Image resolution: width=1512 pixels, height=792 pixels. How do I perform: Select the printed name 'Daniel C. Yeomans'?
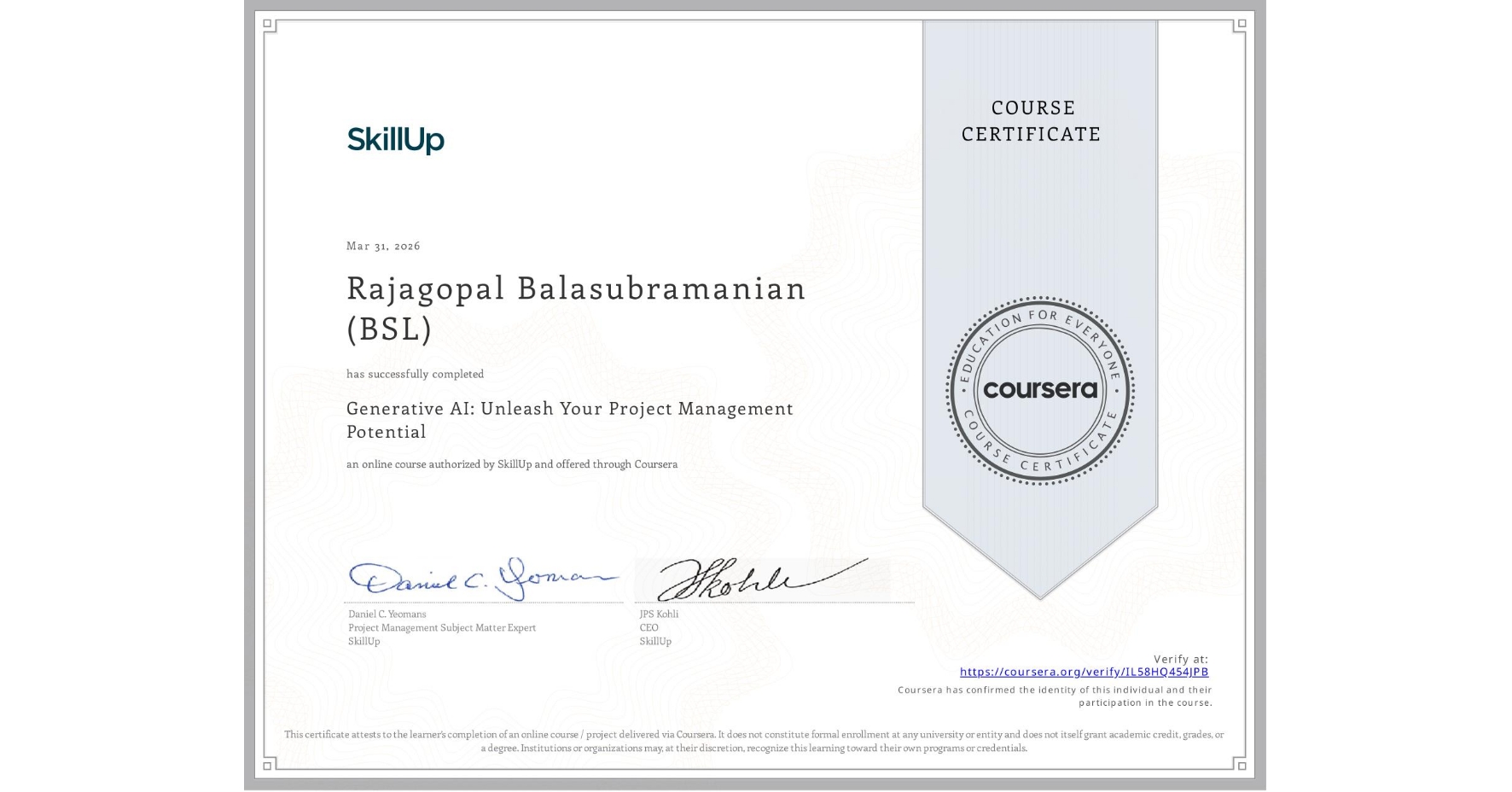coord(387,614)
